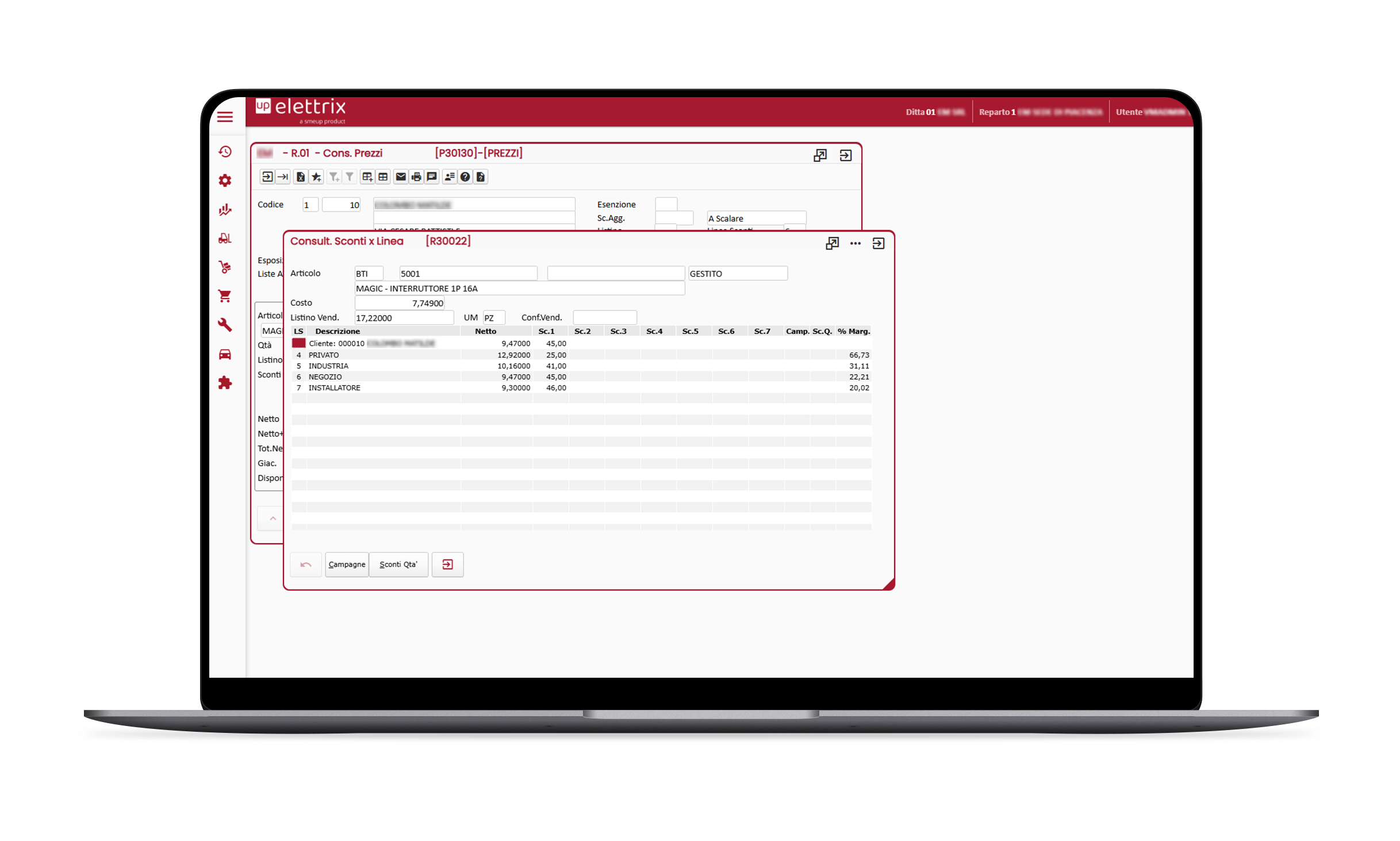Click the table grid toolbar icon

pos(383,177)
